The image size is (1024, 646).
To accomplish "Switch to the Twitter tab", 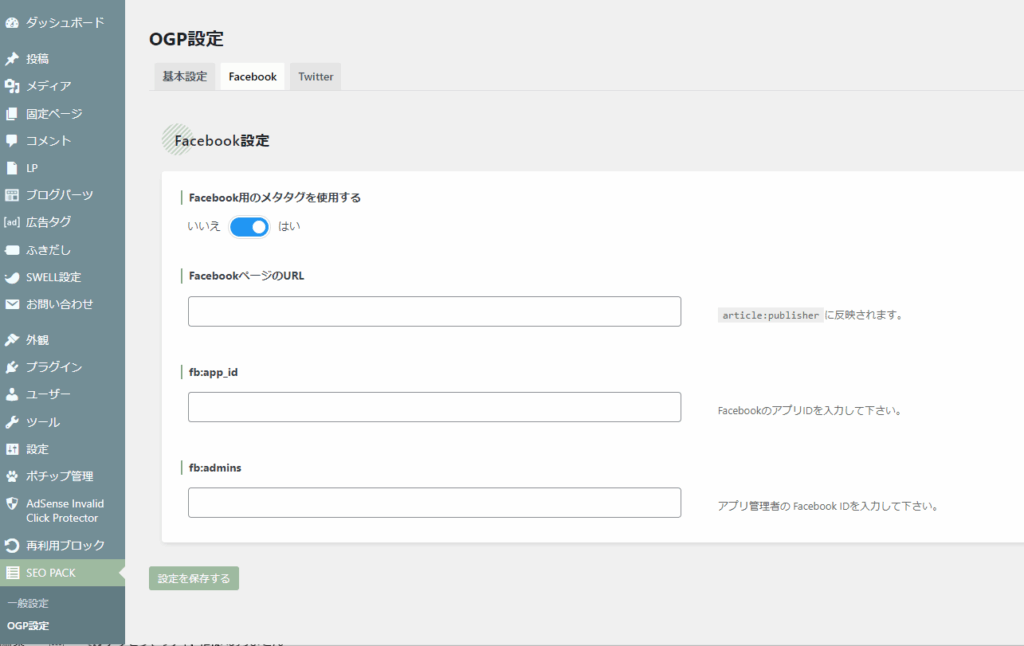I will tap(315, 77).
